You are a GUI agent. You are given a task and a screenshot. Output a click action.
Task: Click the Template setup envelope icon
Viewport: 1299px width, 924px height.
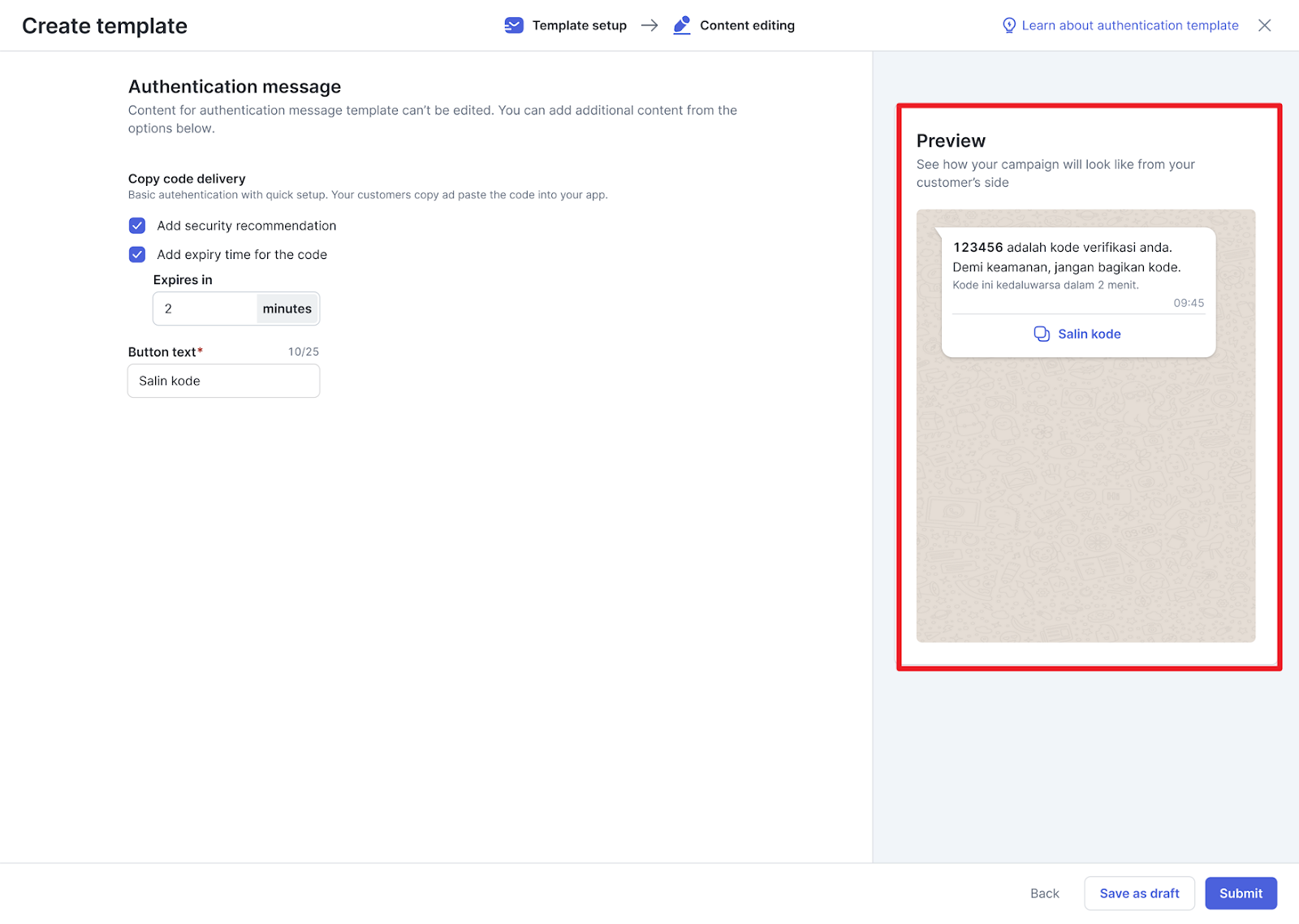(x=514, y=25)
